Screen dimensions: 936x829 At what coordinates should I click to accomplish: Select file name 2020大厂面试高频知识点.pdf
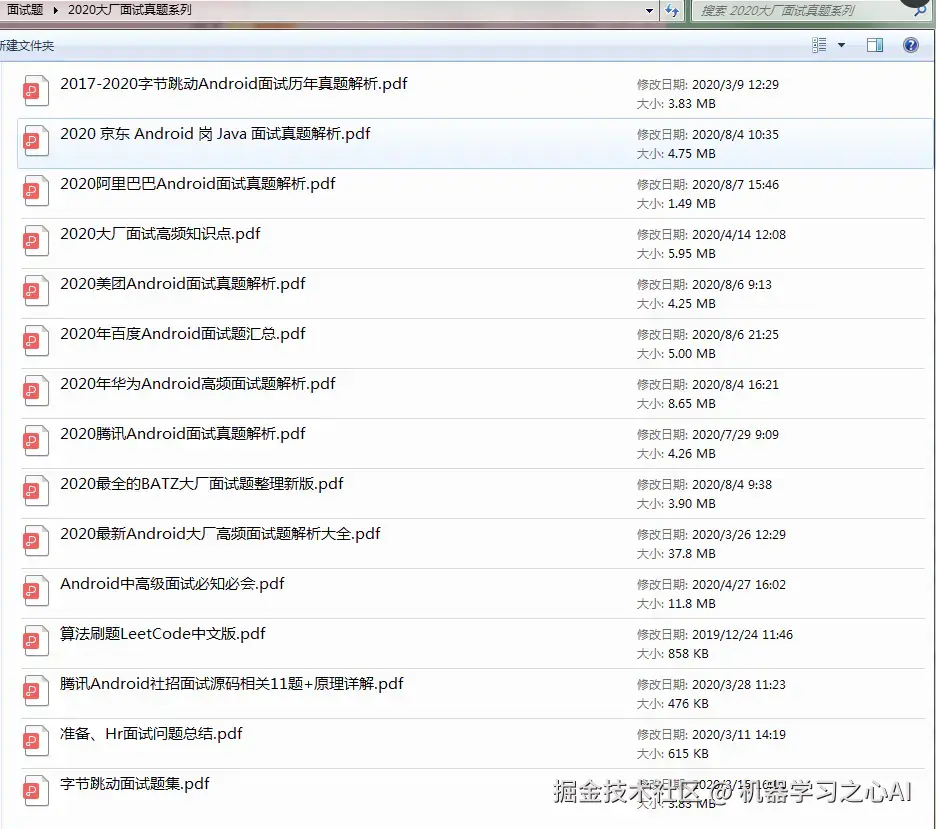[x=160, y=234]
